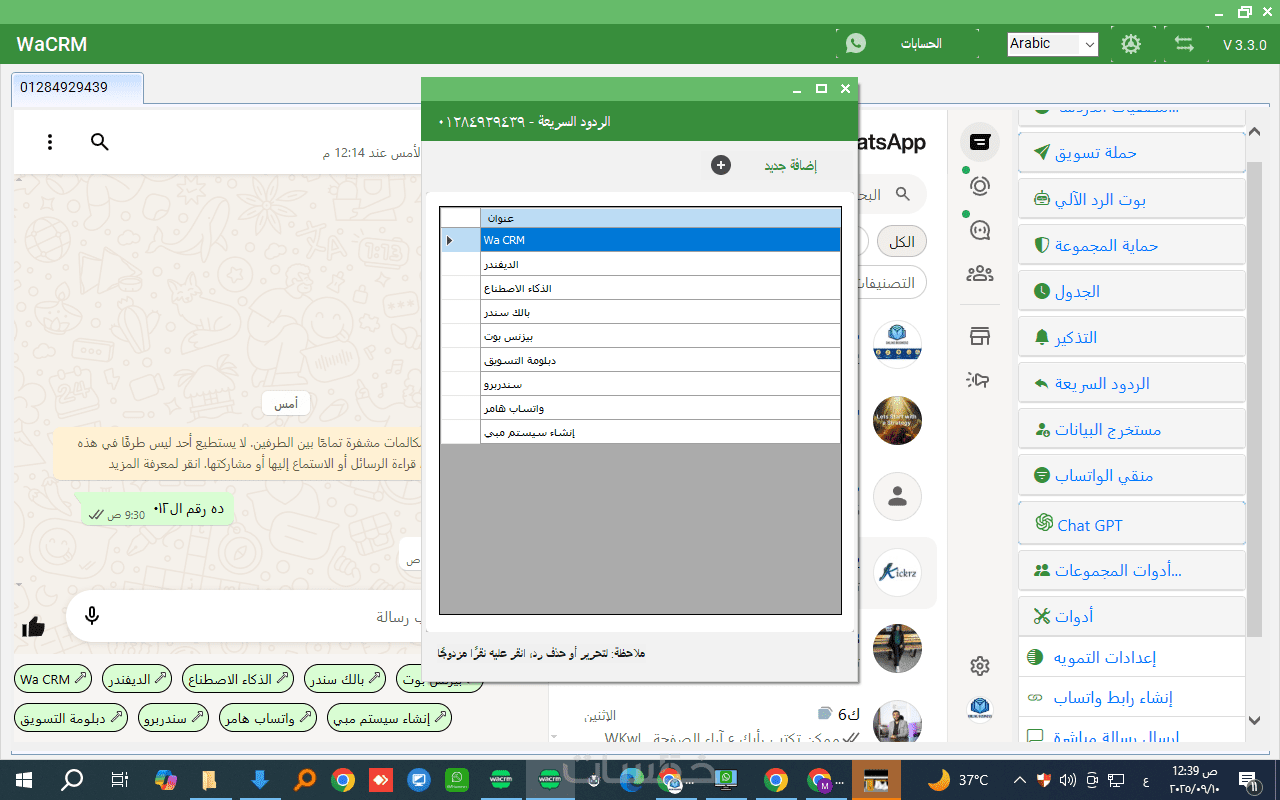The image size is (1280, 800).
Task: Expand the أدوات المجموعات group tools
Action: [1132, 570]
